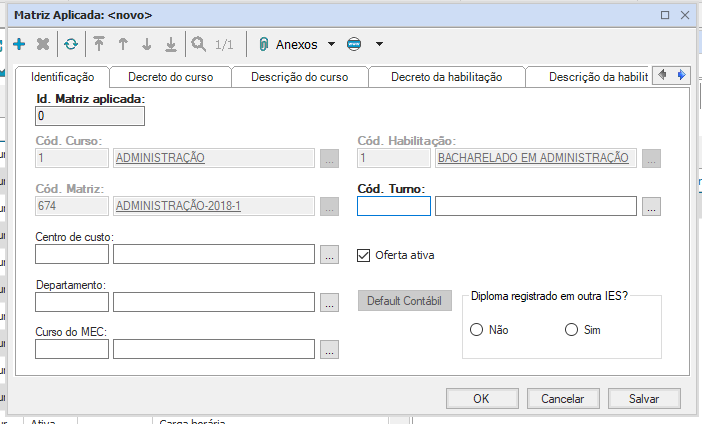
Task: Go to first record arrow icon
Action: point(99,44)
